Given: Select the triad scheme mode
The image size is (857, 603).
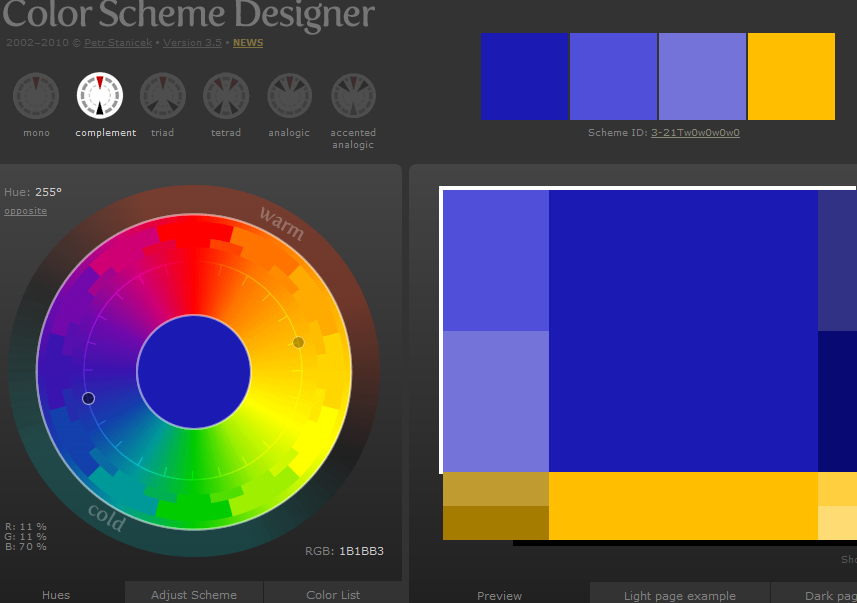Looking at the screenshot, I should (x=162, y=95).
